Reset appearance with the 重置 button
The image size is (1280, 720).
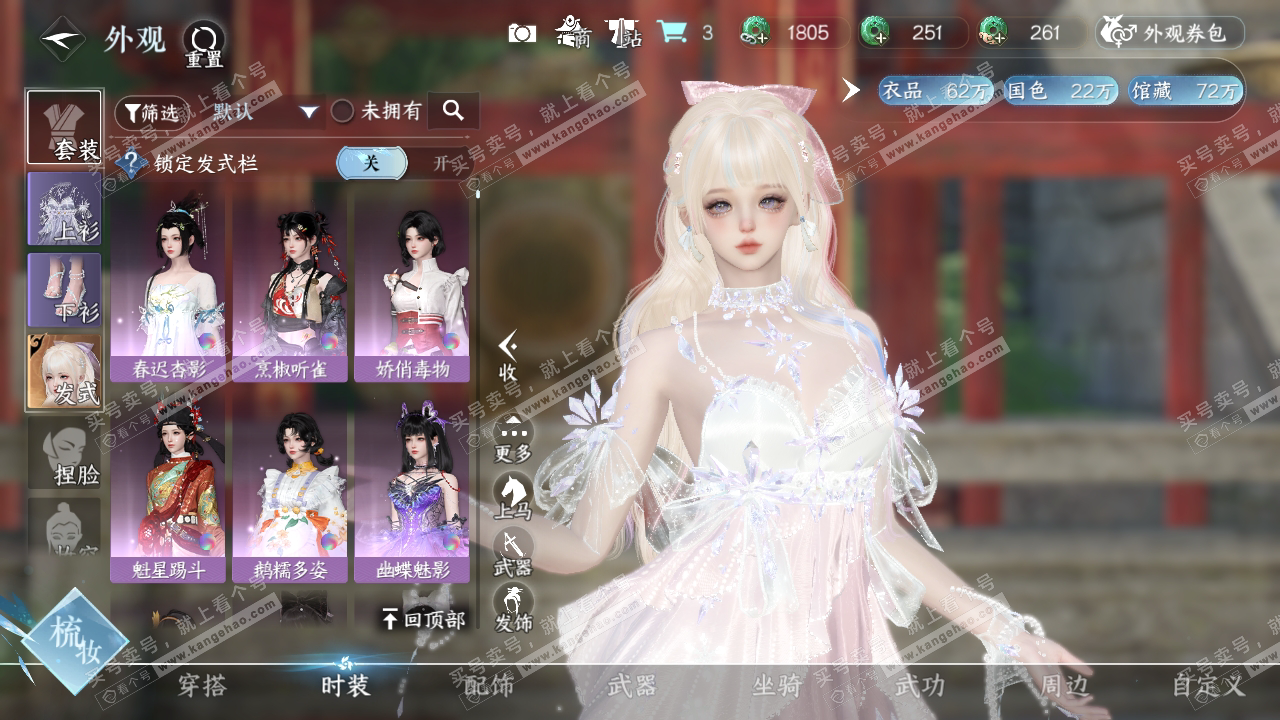pos(204,45)
